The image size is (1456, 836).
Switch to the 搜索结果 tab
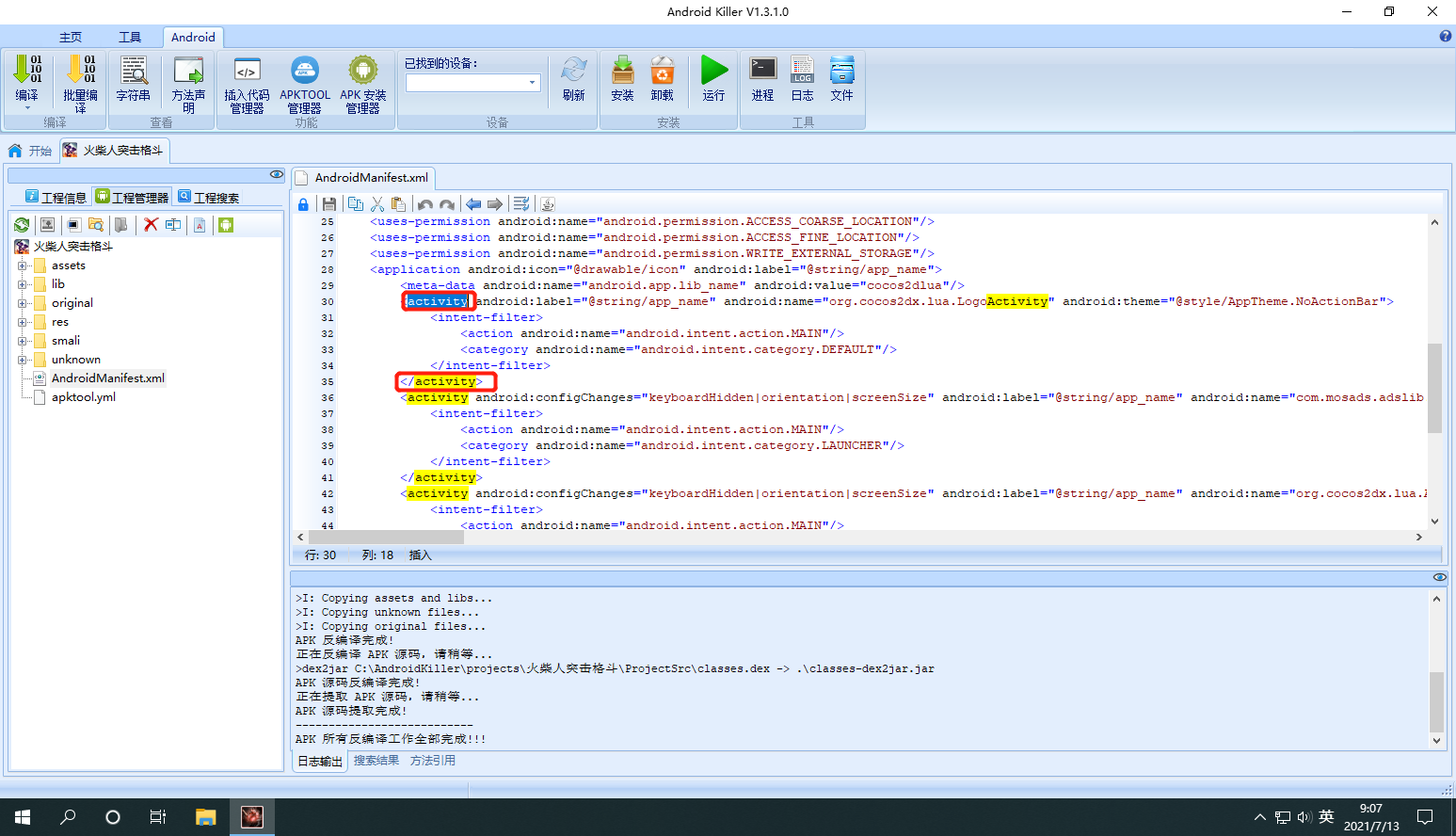tap(376, 761)
